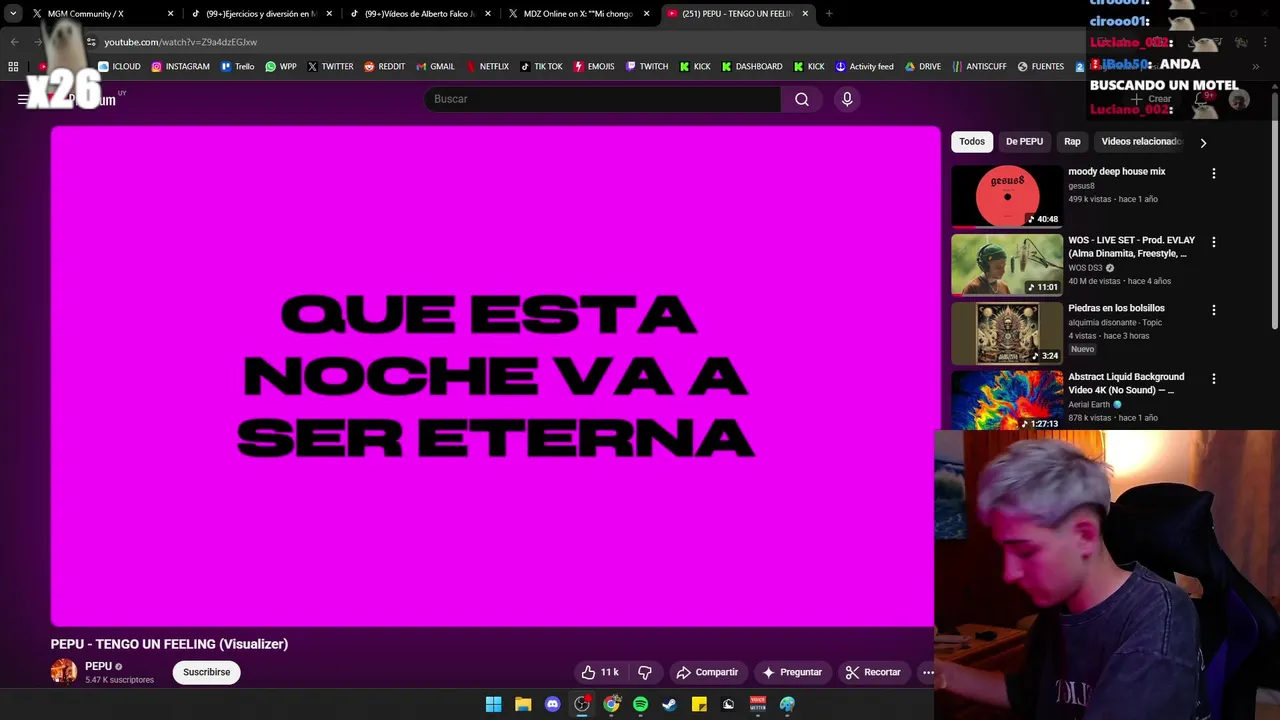Open options for Abstract Liquid Background video
1280x720 pixels.
[x=1214, y=379]
